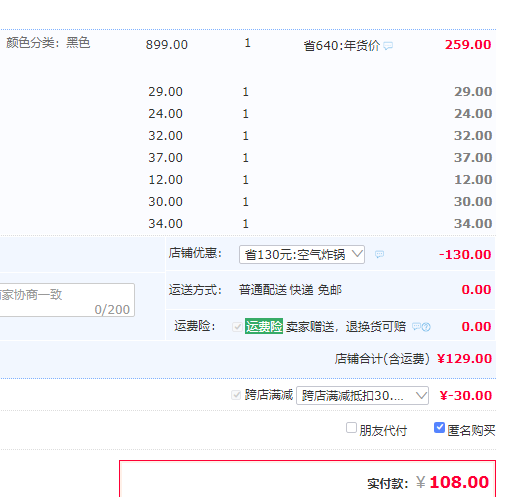The height and width of the screenshot is (497, 509).
Task: Toggle the 跨店满减 checkbox
Action: point(236,395)
